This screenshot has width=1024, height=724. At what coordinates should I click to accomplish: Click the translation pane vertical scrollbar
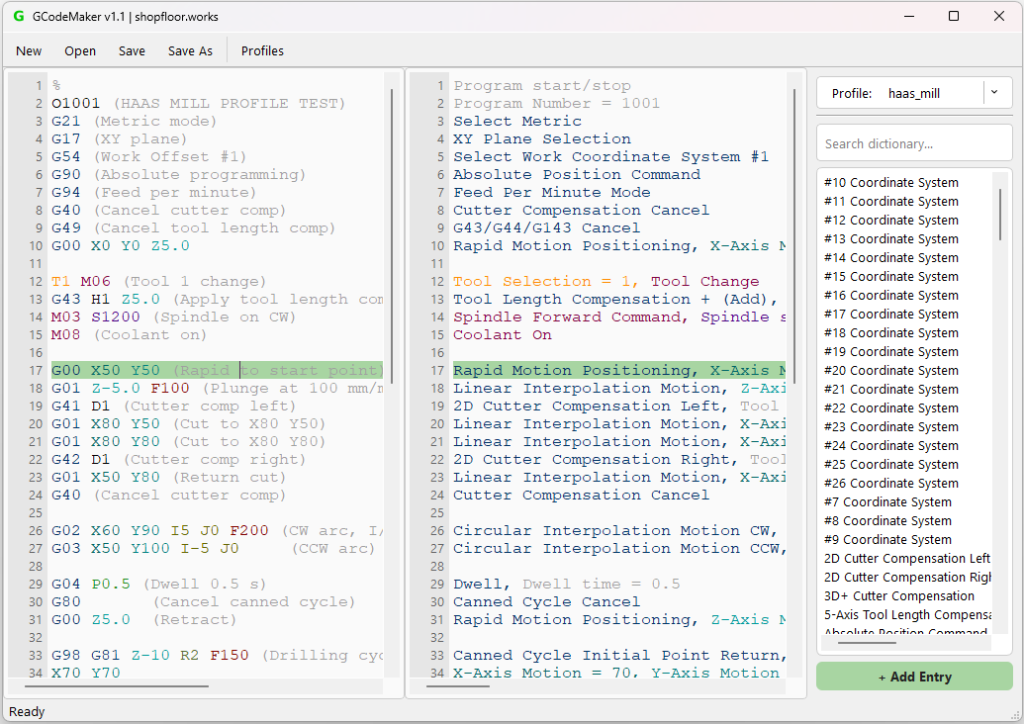coord(794,236)
